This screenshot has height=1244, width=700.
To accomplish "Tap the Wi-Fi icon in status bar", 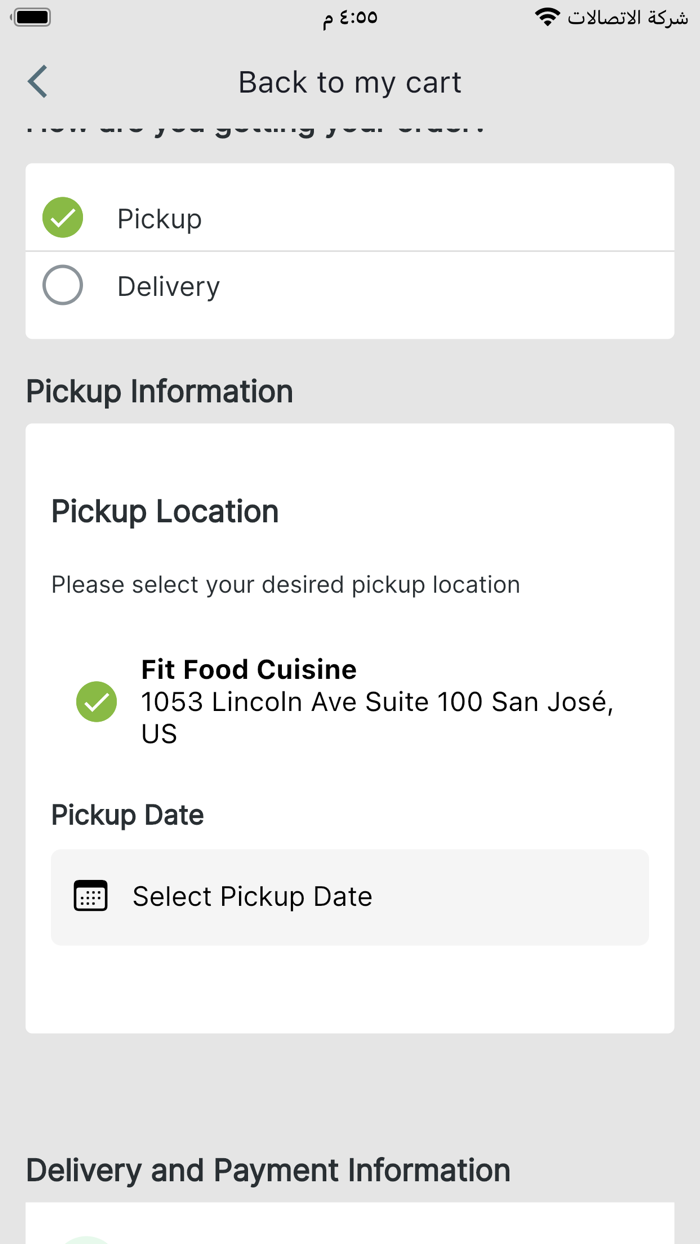I will [547, 18].
